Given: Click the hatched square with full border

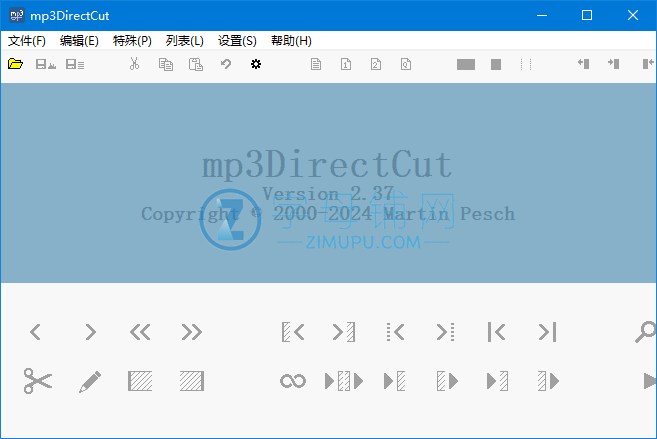Looking at the screenshot, I should [x=140, y=381].
